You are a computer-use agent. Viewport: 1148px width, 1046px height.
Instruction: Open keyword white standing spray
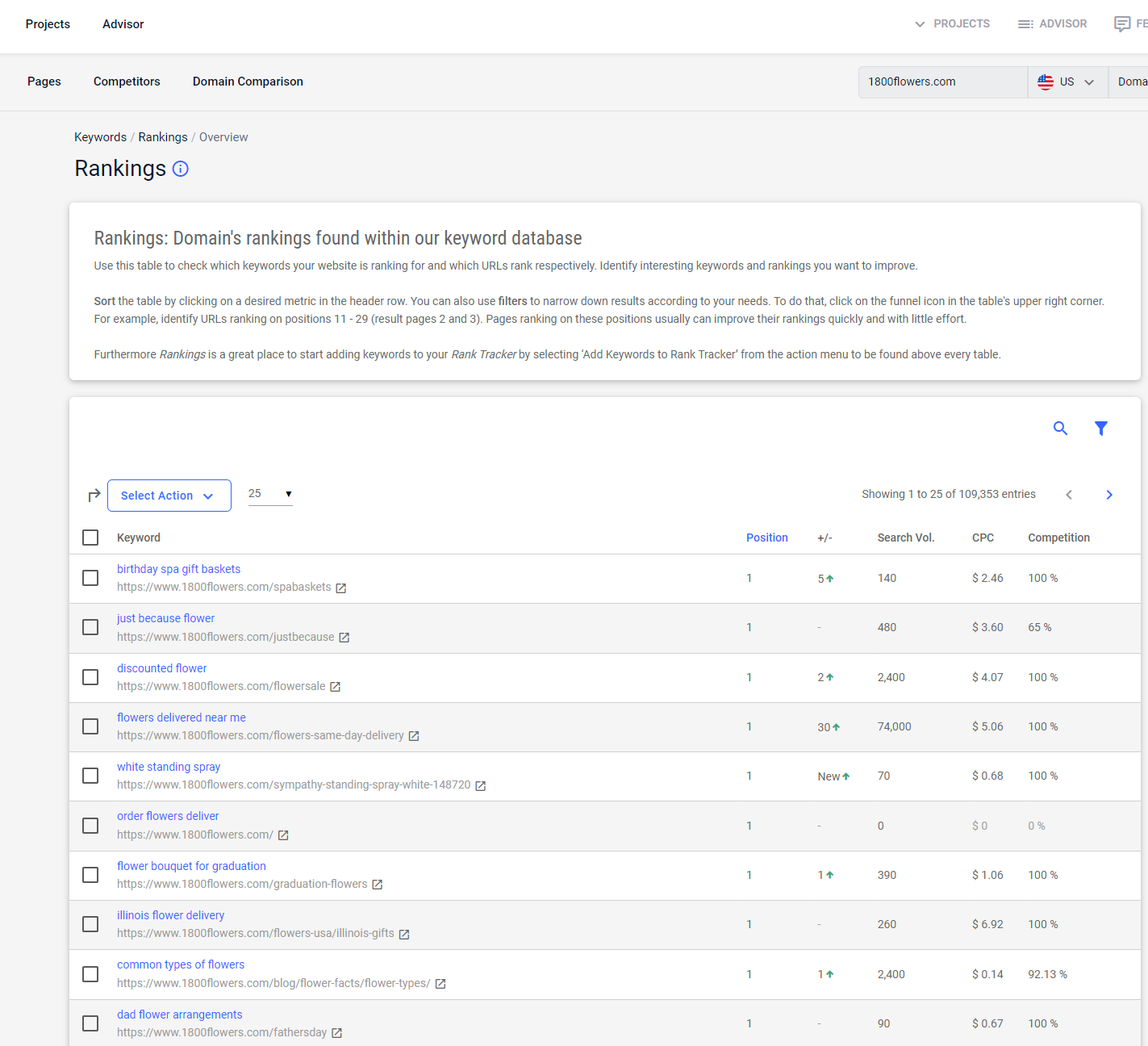pos(169,767)
